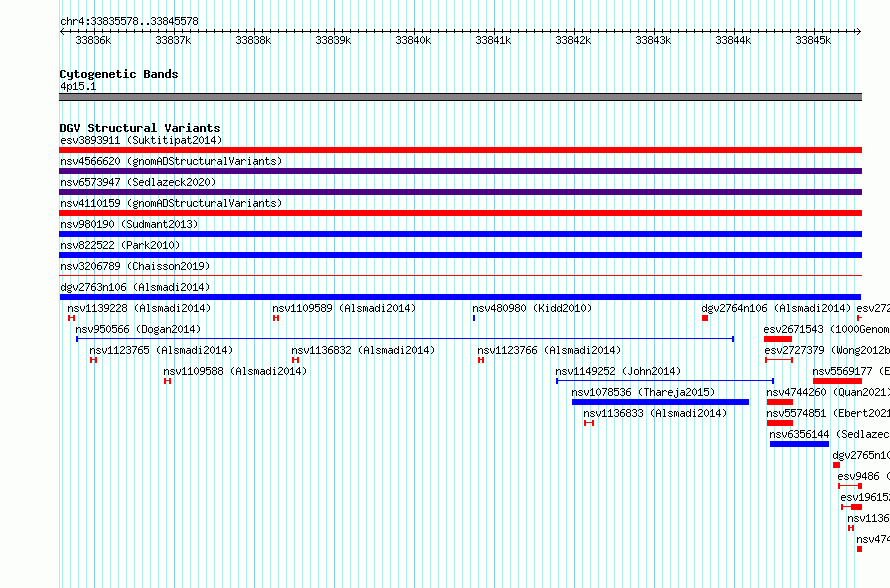Select the red marker under nsv1123766

pos(481,360)
